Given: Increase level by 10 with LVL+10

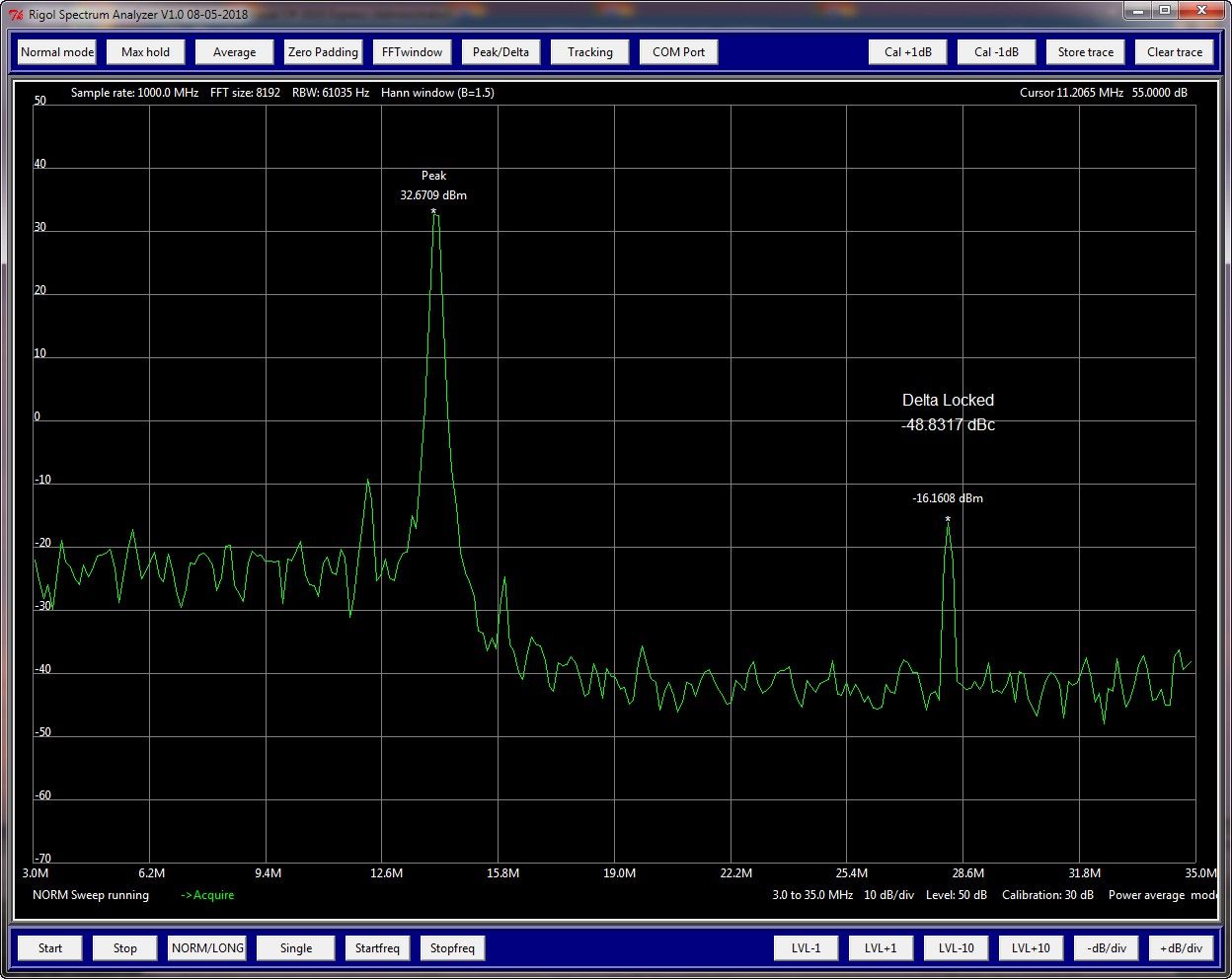Looking at the screenshot, I should 1031,947.
